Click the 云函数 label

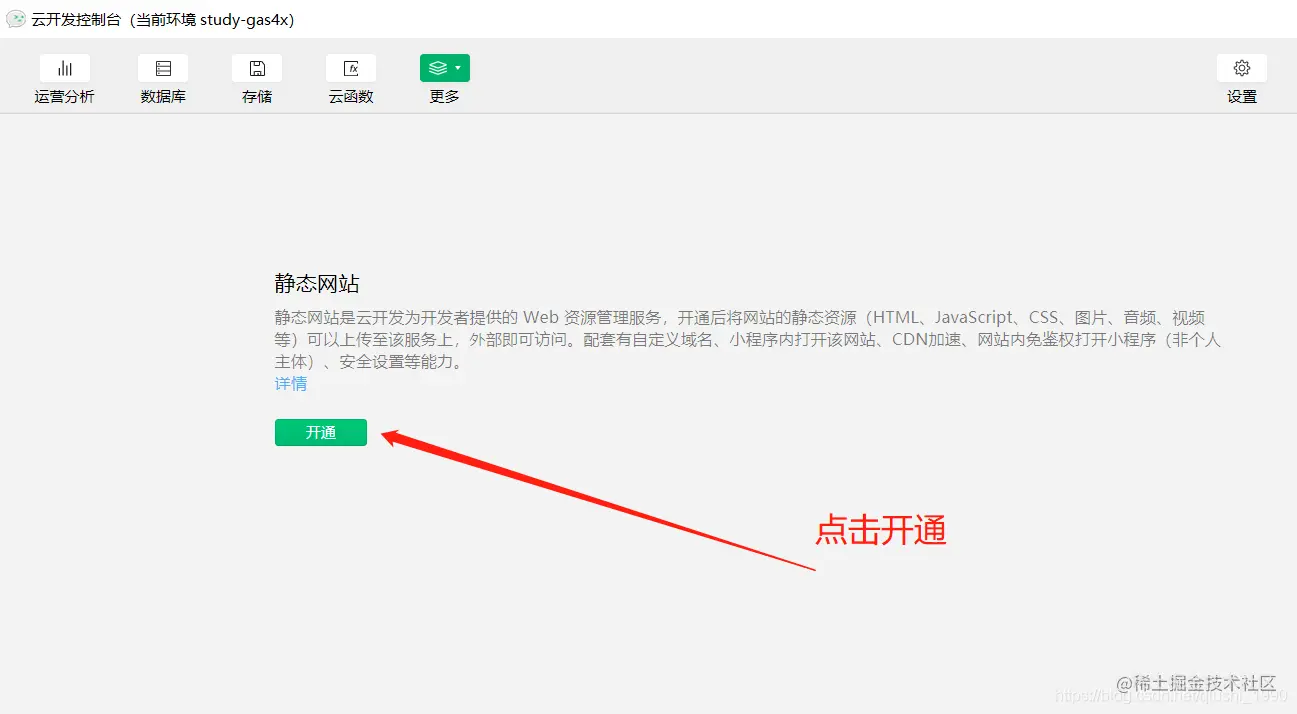tap(351, 97)
